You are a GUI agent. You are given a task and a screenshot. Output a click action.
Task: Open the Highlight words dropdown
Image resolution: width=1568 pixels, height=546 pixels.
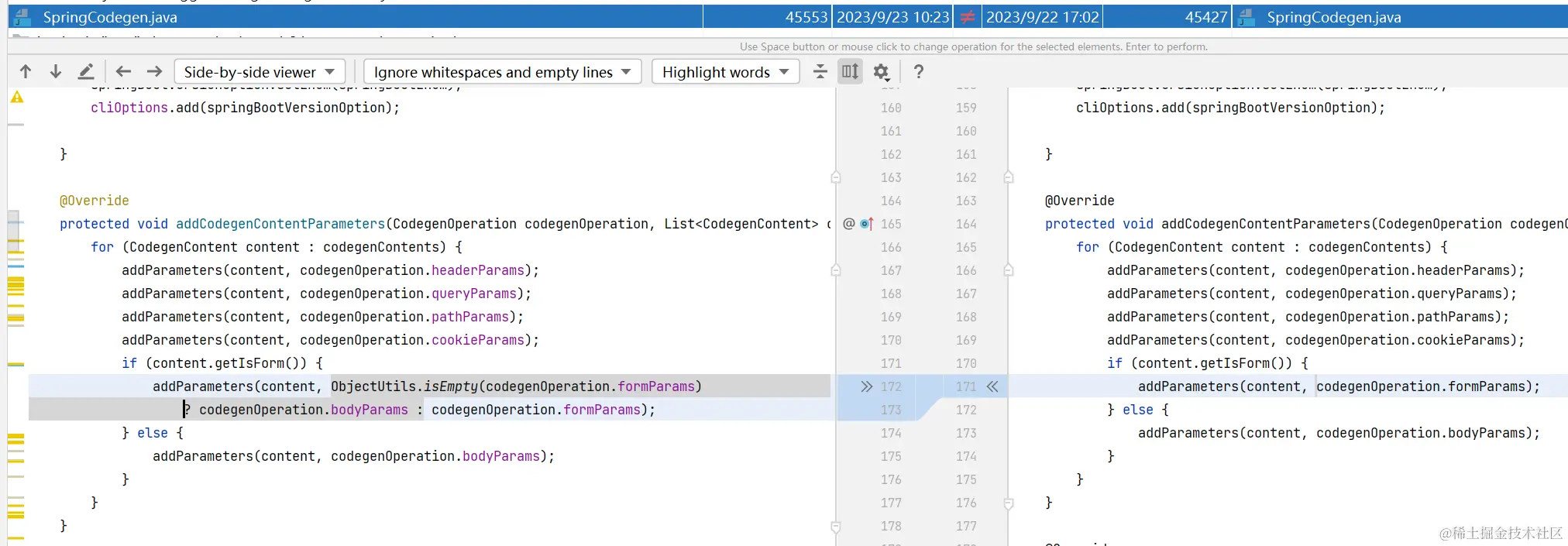[x=725, y=72]
